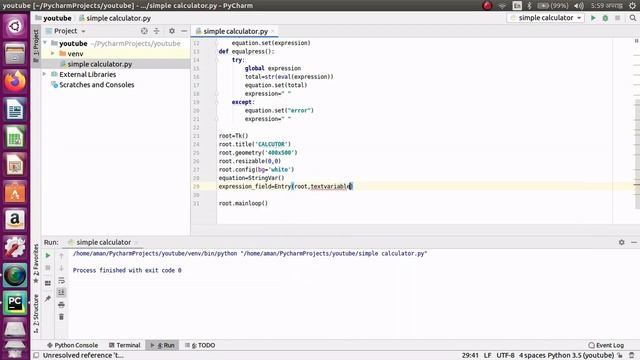Expand the venv folder
Viewport: 640px width, 360px height.
coord(53,53)
